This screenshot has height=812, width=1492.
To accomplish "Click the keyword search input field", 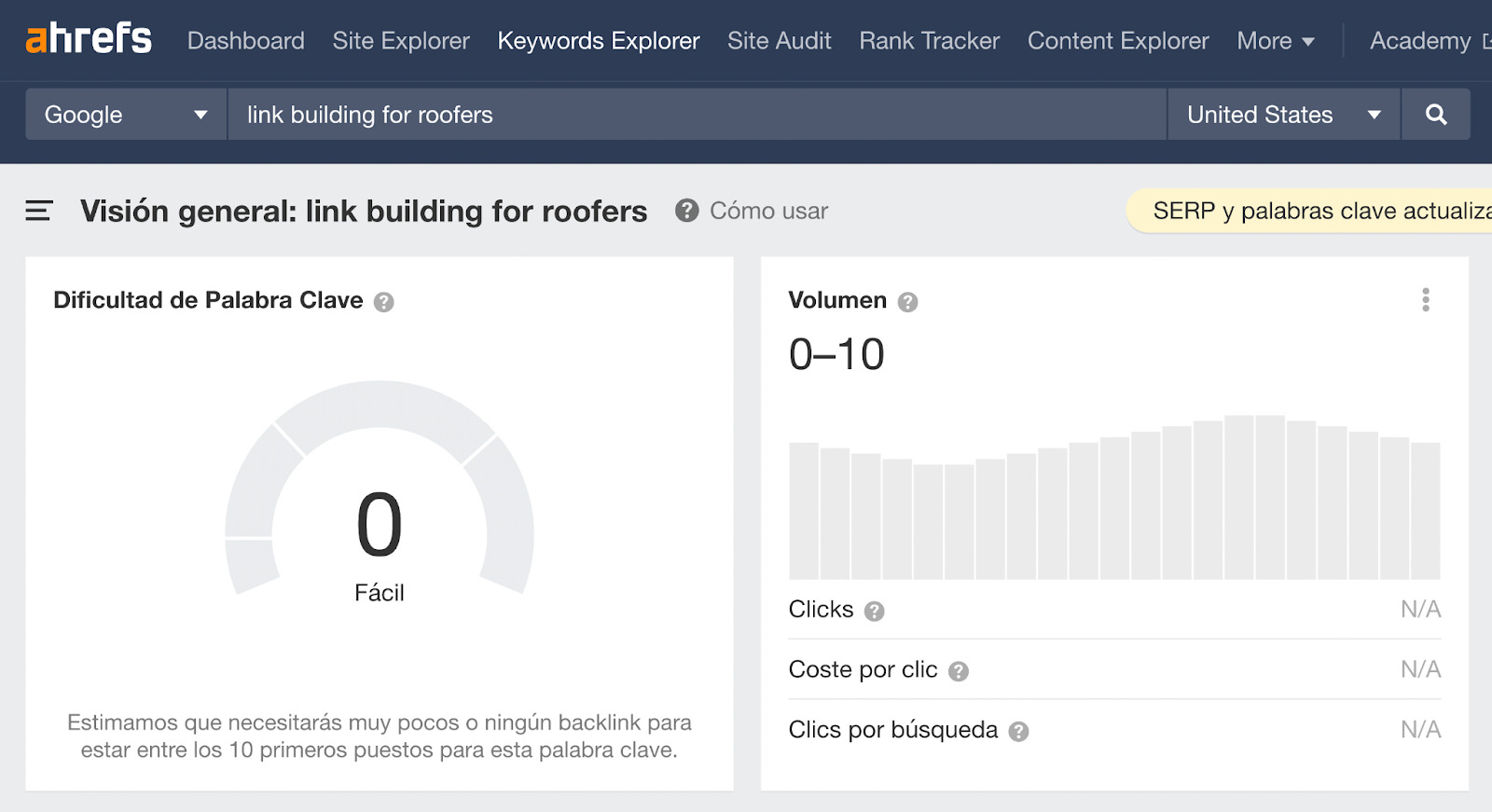I will [696, 115].
